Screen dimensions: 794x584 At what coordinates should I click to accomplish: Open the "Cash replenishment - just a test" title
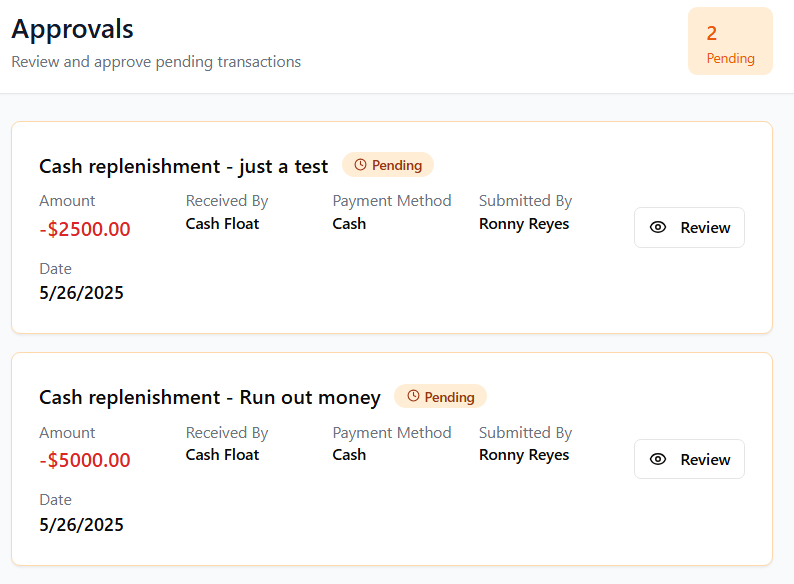click(184, 166)
